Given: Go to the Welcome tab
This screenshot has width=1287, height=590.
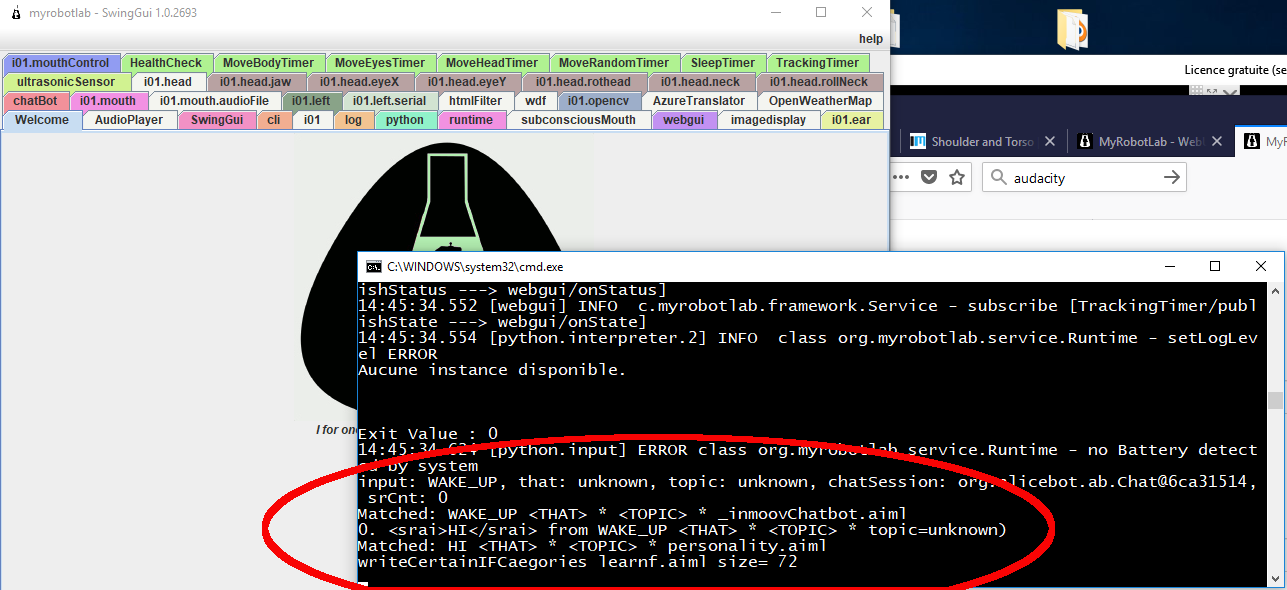Looking at the screenshot, I should [42, 120].
